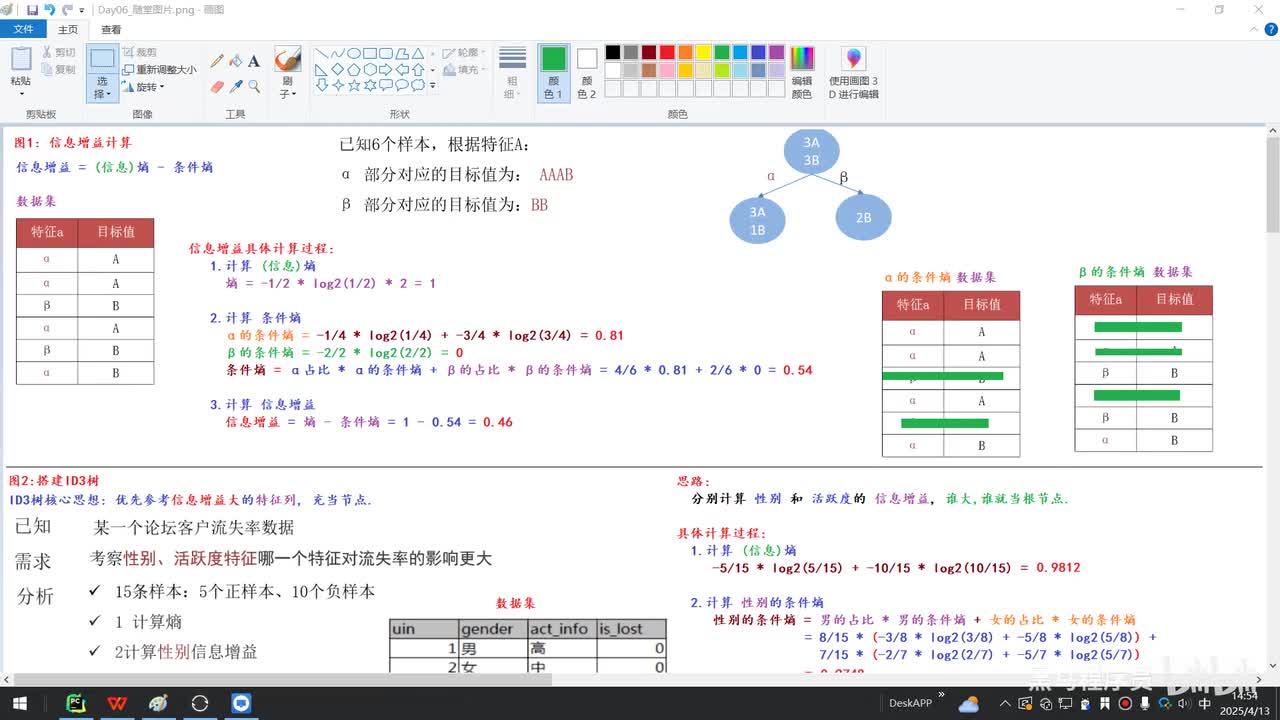
Task: Select 颜色 2 background color button
Action: point(587,72)
